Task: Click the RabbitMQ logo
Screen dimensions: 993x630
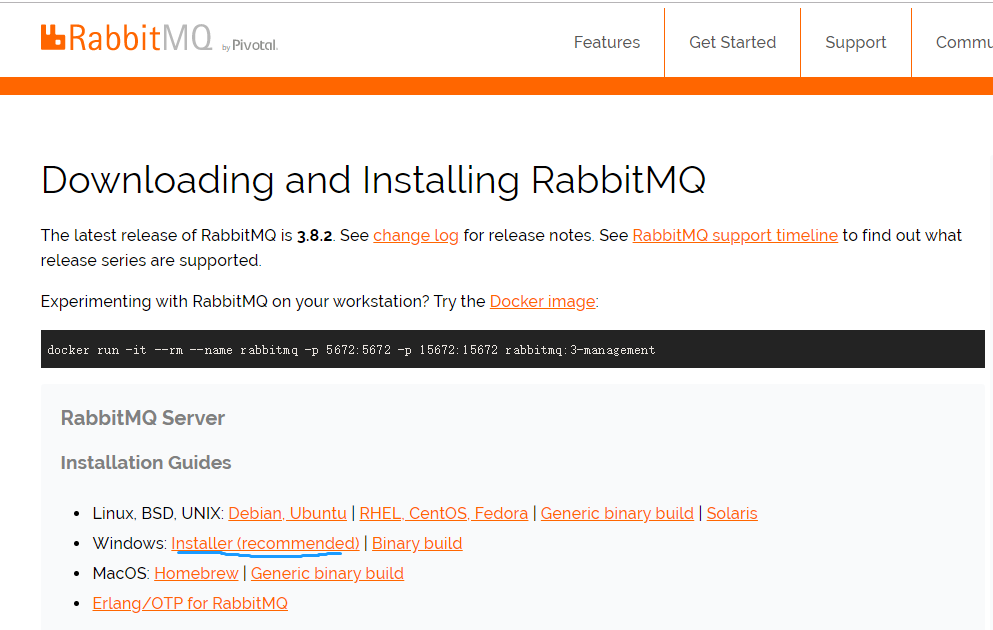Action: 127,38
